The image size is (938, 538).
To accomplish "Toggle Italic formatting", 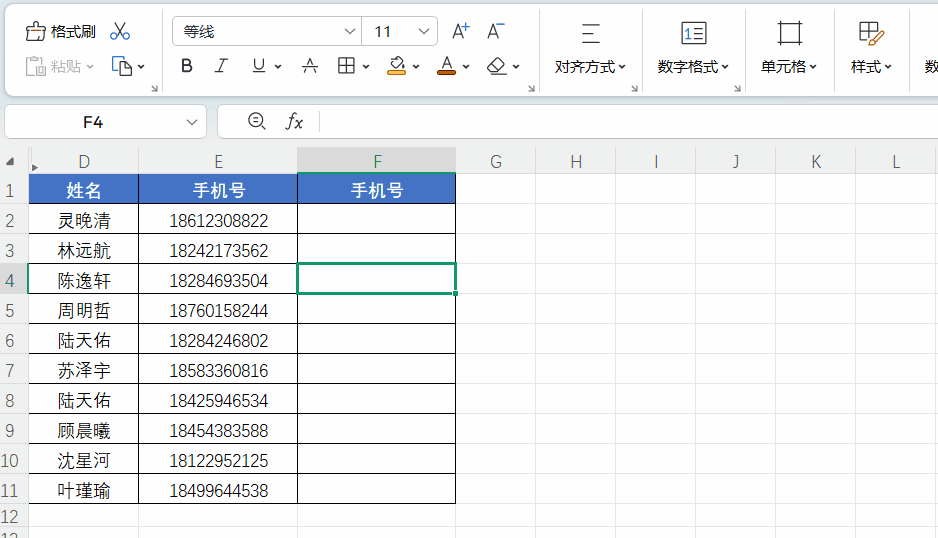I will pos(221,66).
